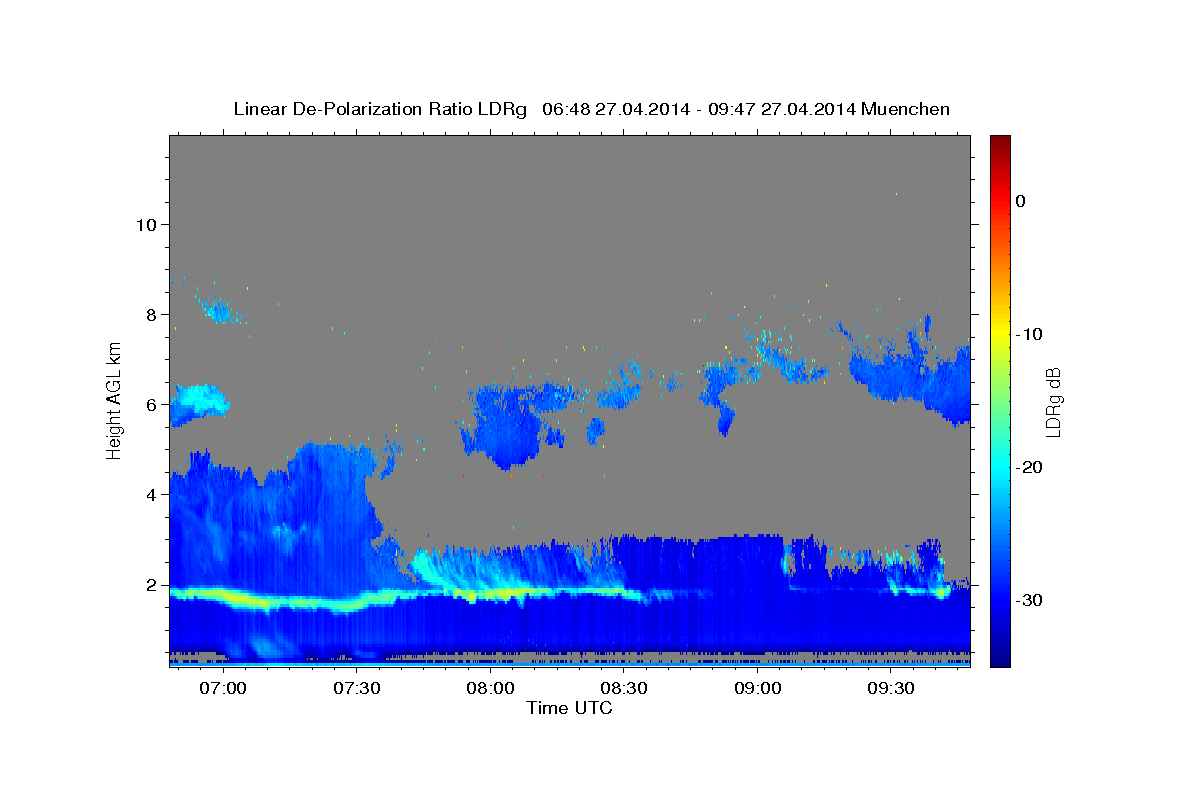Click the 'Height AGL km' y-axis label

pyautogui.click(x=114, y=400)
